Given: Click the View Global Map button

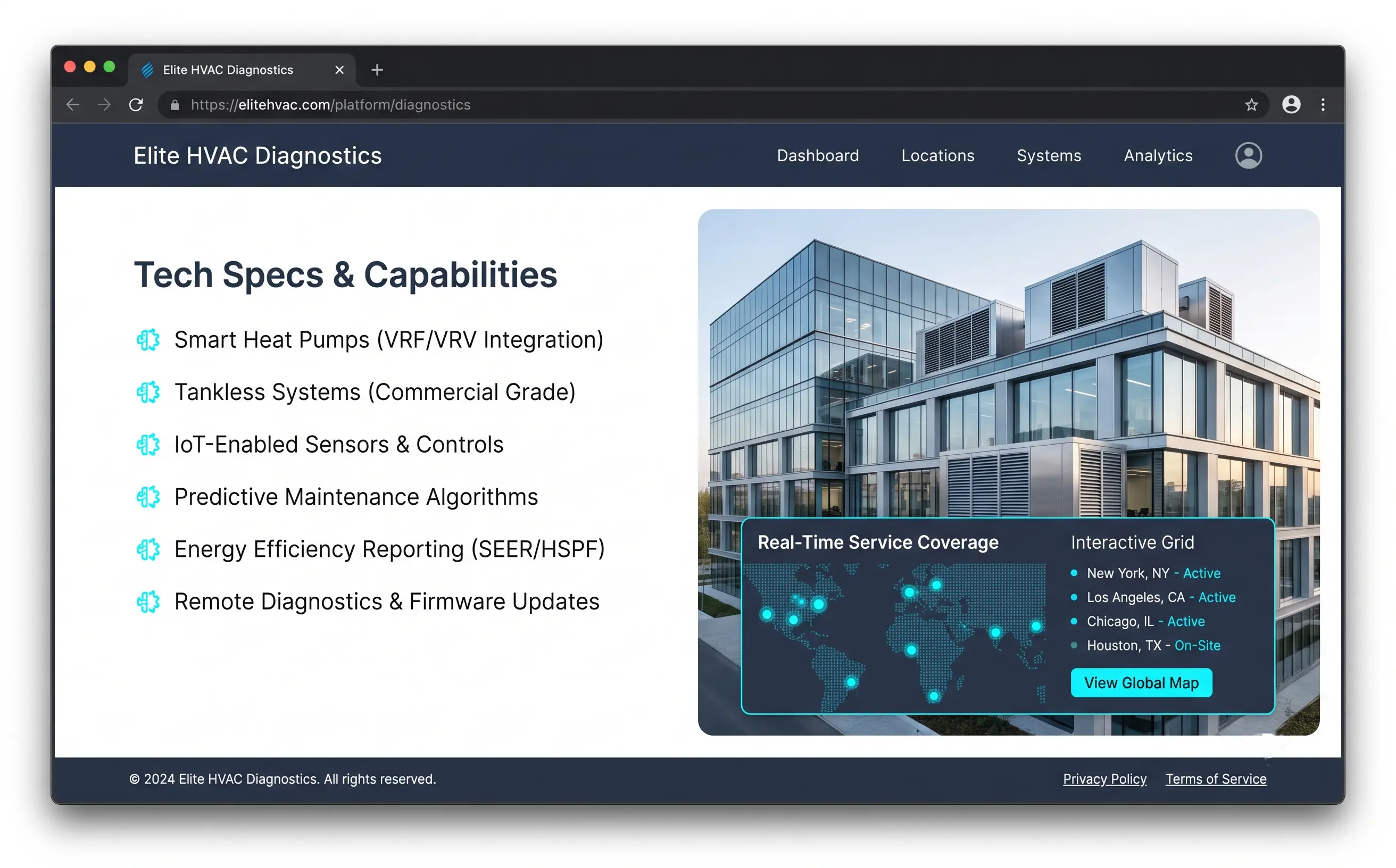Looking at the screenshot, I should click(1141, 682).
